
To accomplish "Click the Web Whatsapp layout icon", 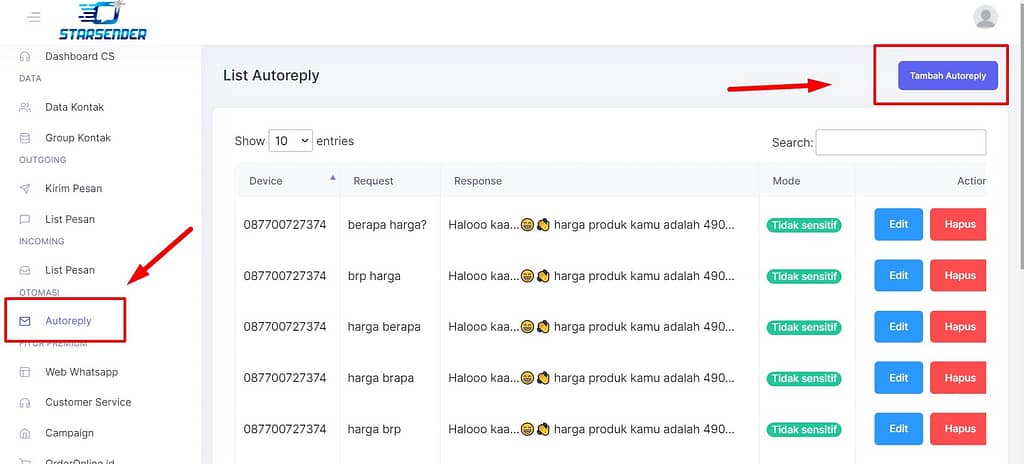I will point(25,372).
